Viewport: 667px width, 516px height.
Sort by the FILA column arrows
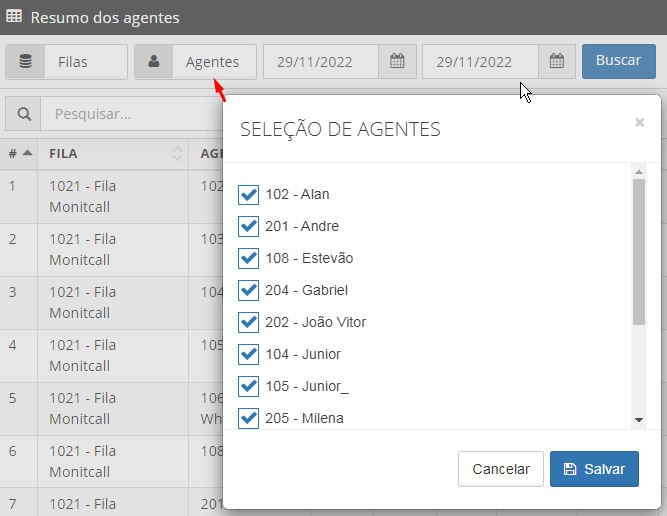tap(177, 154)
